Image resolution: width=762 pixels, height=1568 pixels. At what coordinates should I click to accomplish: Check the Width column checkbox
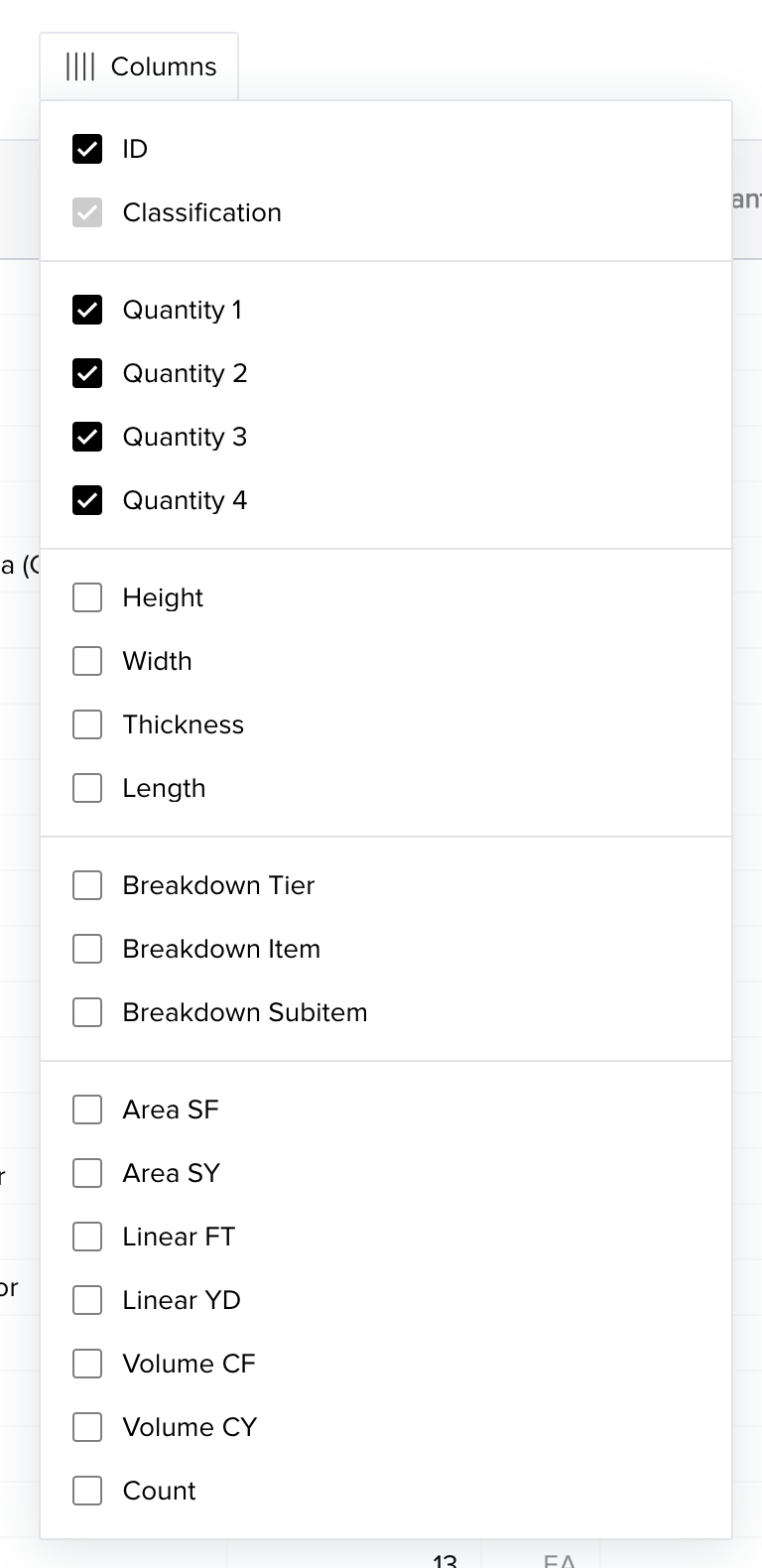coord(87,661)
